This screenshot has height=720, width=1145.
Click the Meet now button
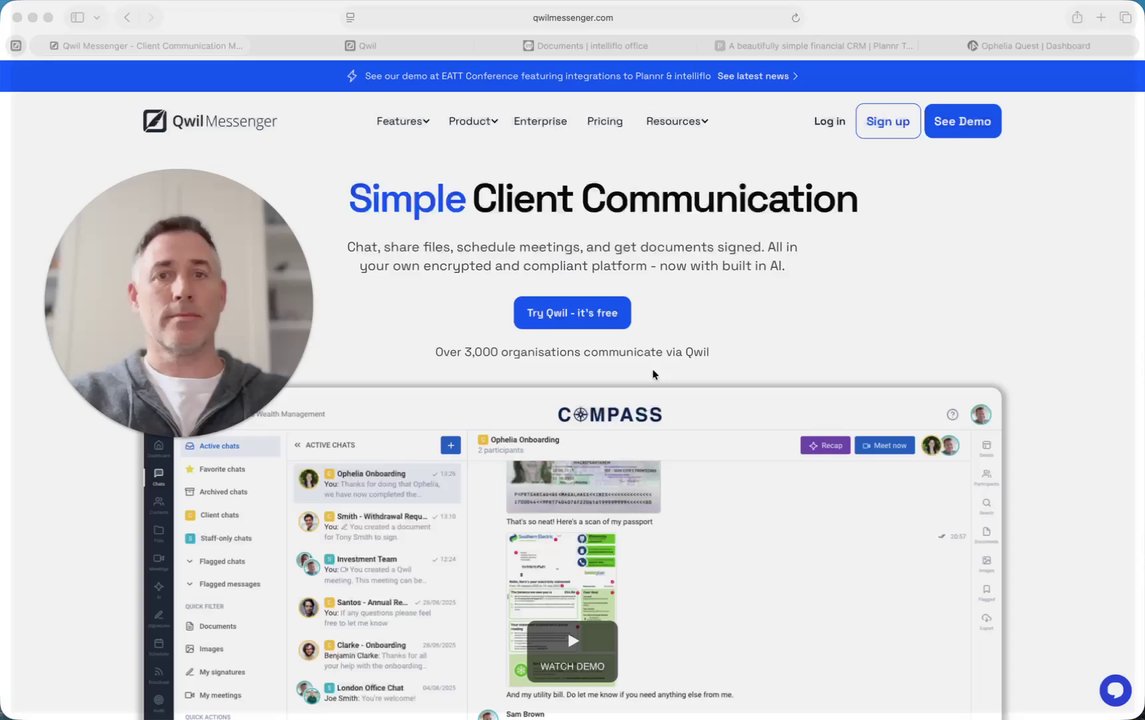tap(884, 445)
